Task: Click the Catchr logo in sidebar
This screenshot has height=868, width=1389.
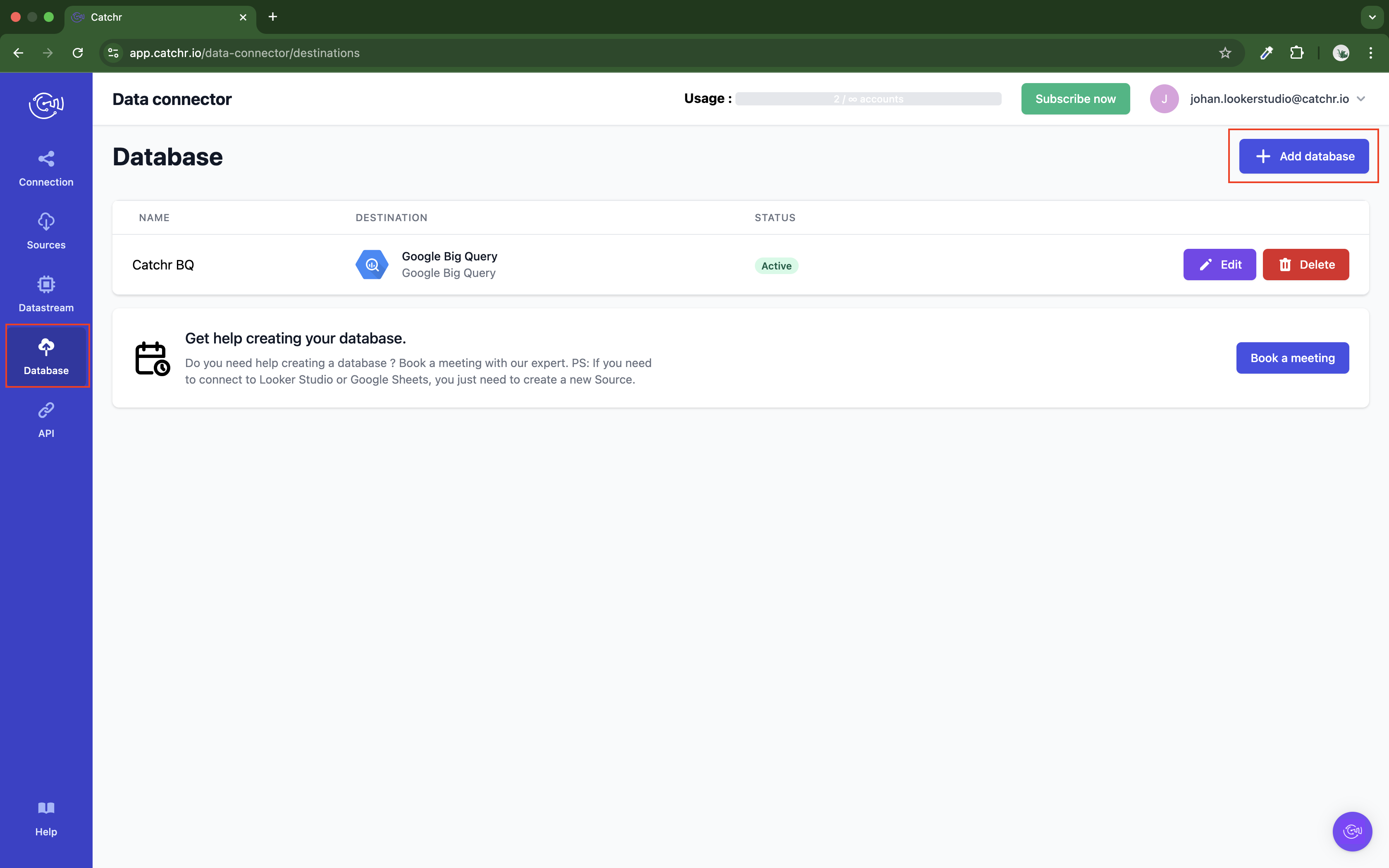Action: [46, 105]
